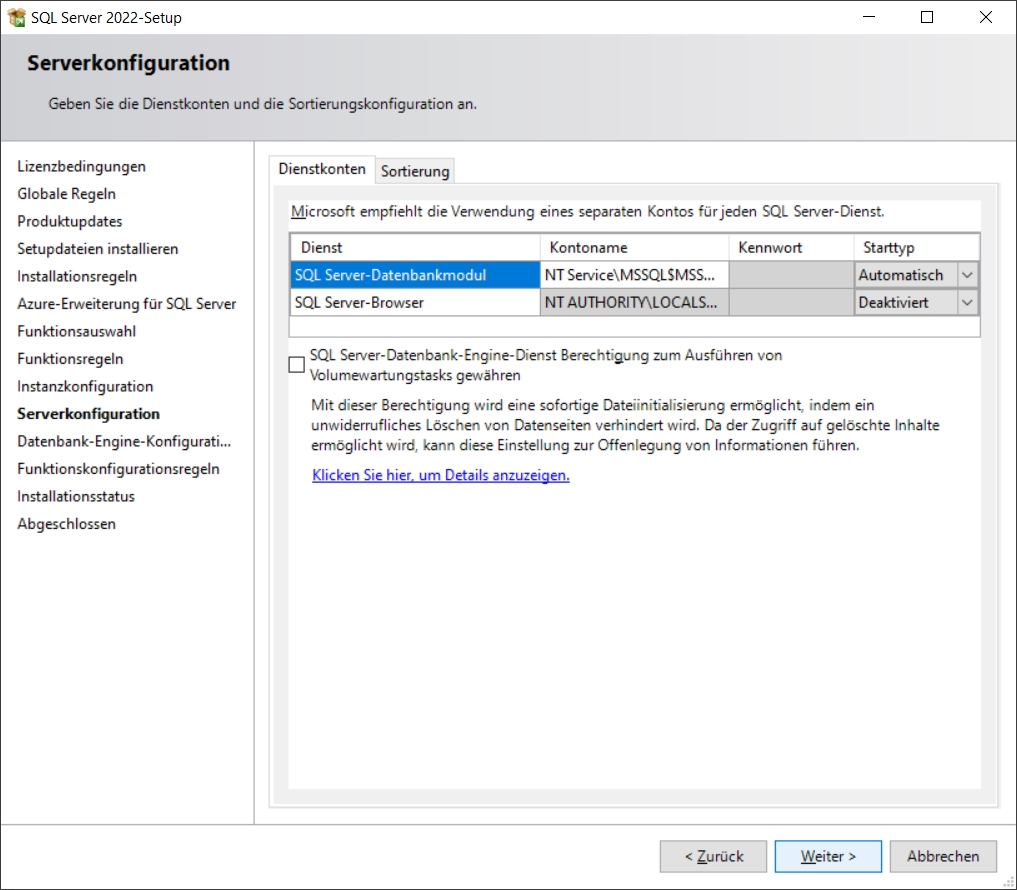The width and height of the screenshot is (1017, 890).
Task: Click the window resize grip corner
Action: [1009, 882]
